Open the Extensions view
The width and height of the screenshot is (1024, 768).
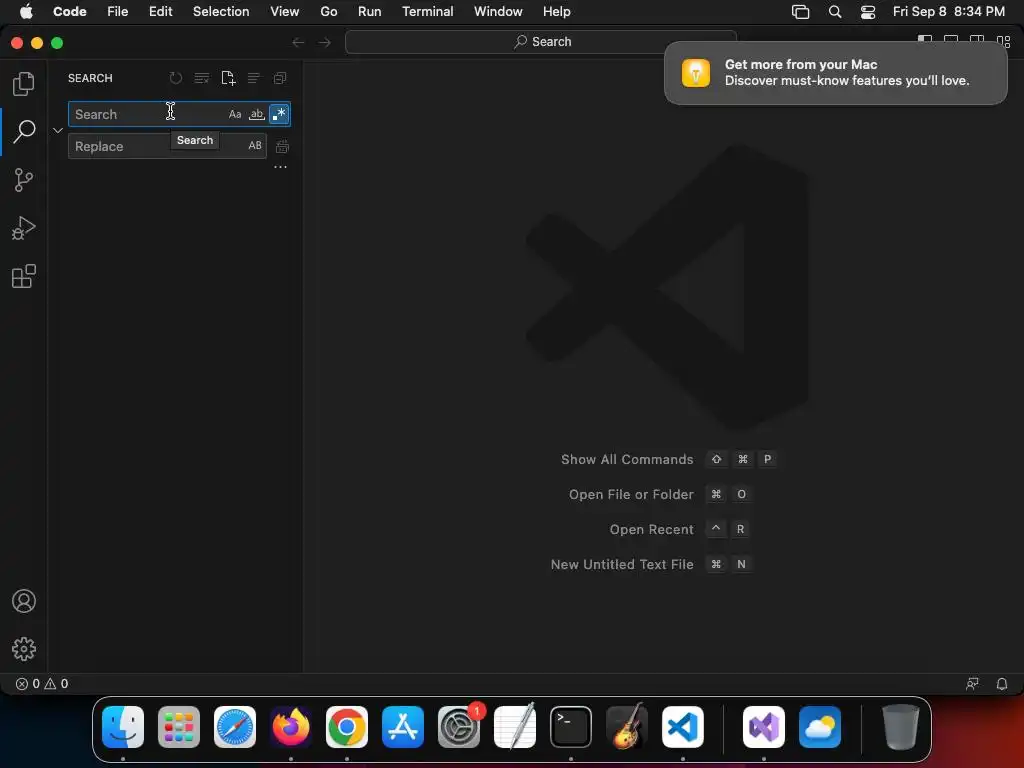point(24,276)
